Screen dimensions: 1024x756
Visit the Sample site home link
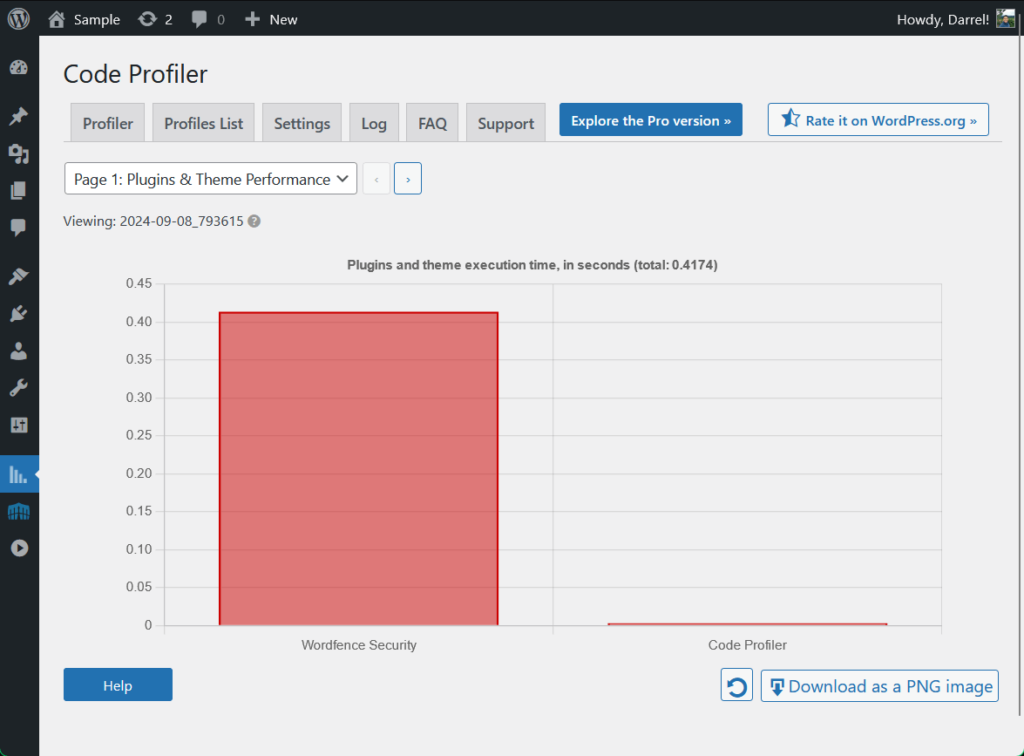(84, 20)
